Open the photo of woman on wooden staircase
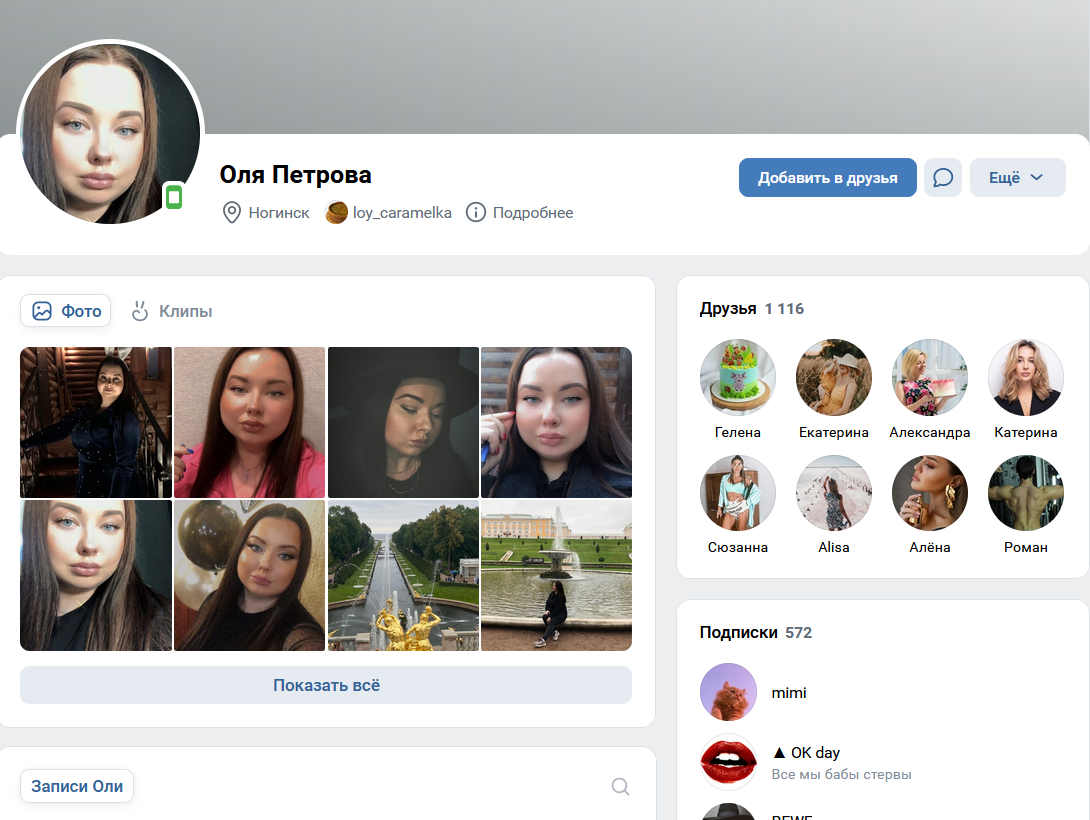Viewport: 1090px width, 820px height. [96, 423]
